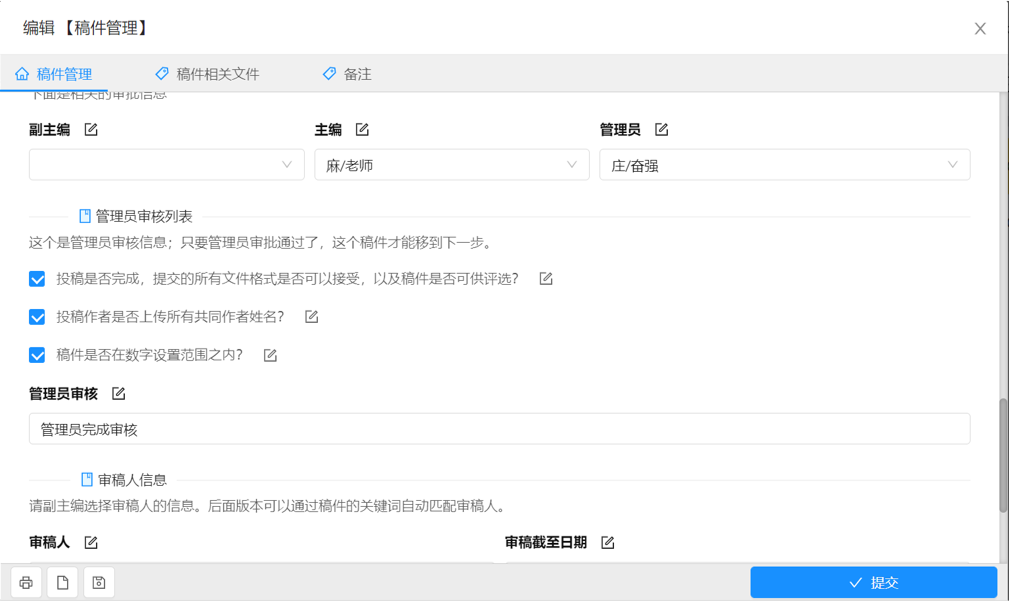Toggle 稿件是否在数字设置范围之内 checkbox
This screenshot has height=601, width=1009.
[37, 355]
